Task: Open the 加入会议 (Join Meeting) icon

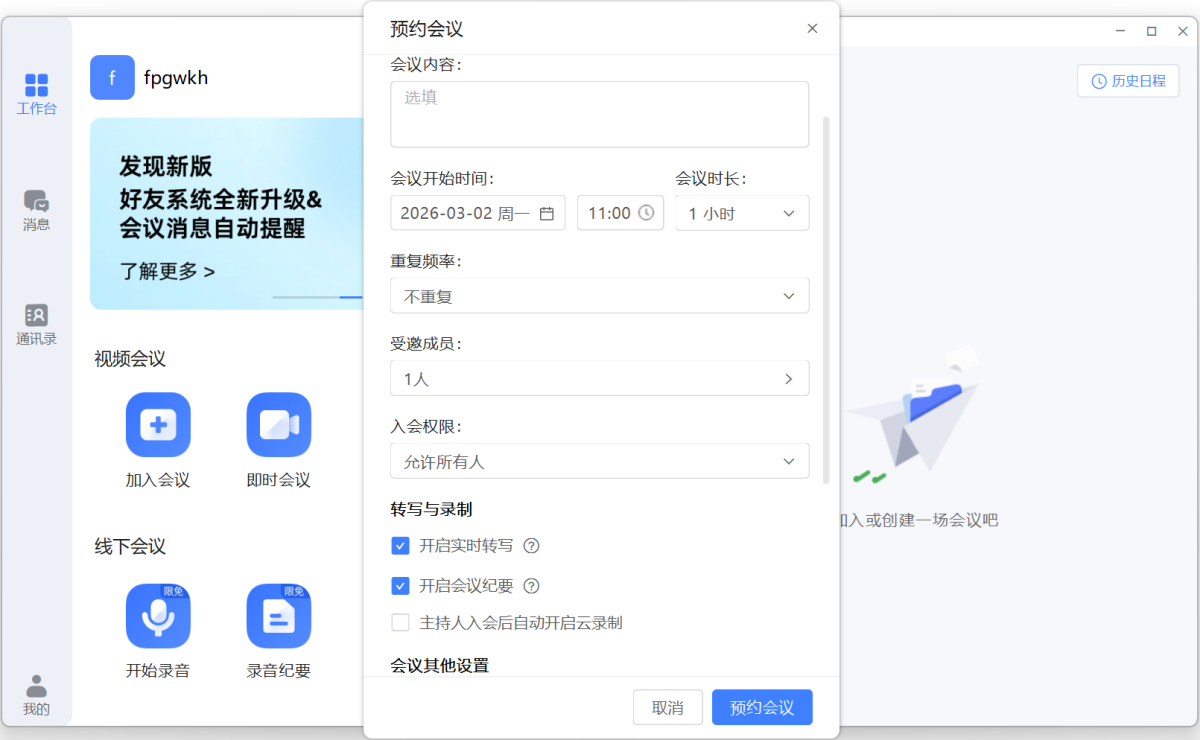Action: coord(157,425)
